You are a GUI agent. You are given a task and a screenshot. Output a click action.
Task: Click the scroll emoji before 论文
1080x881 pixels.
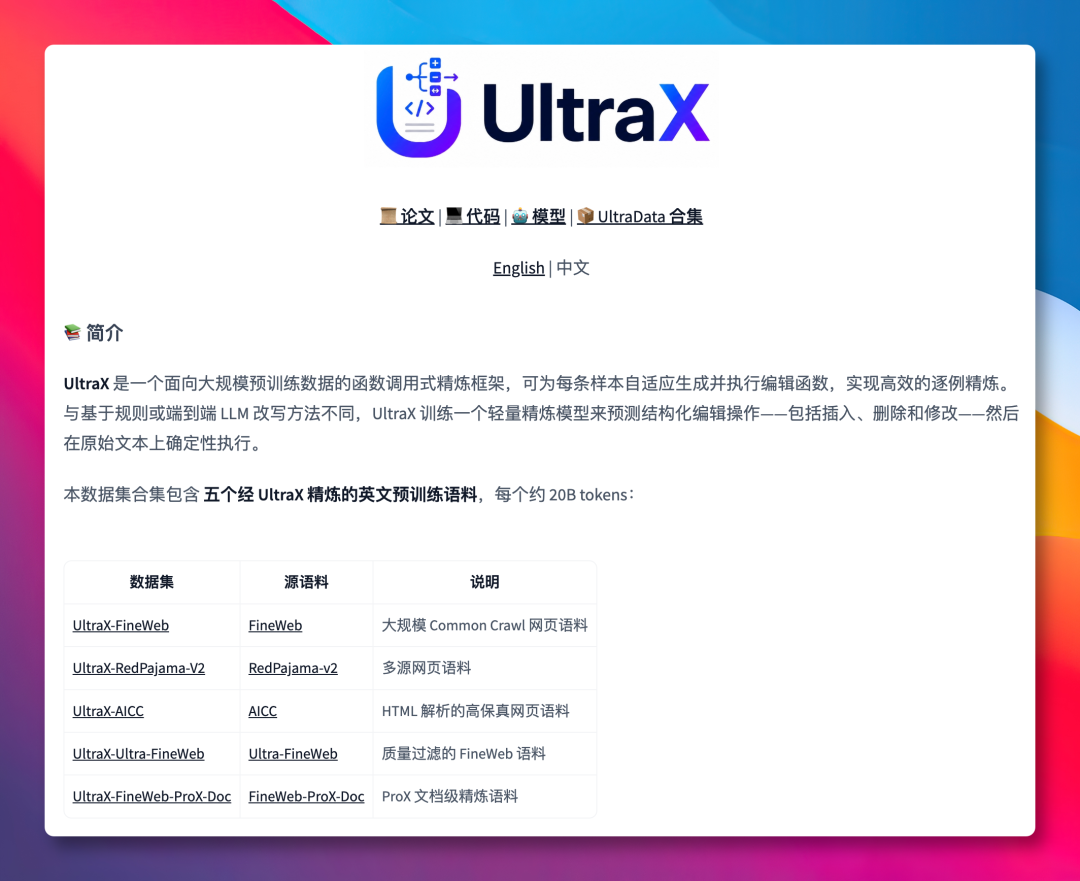pos(388,216)
